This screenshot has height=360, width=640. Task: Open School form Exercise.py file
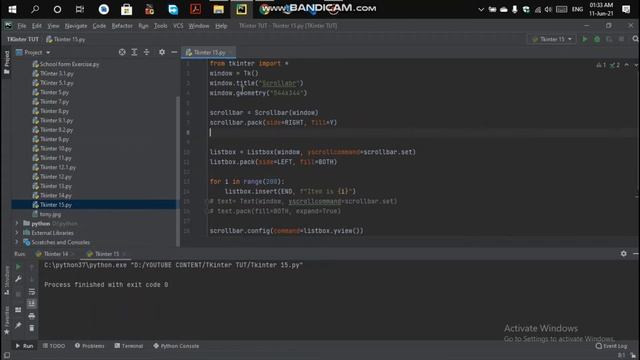coord(69,64)
